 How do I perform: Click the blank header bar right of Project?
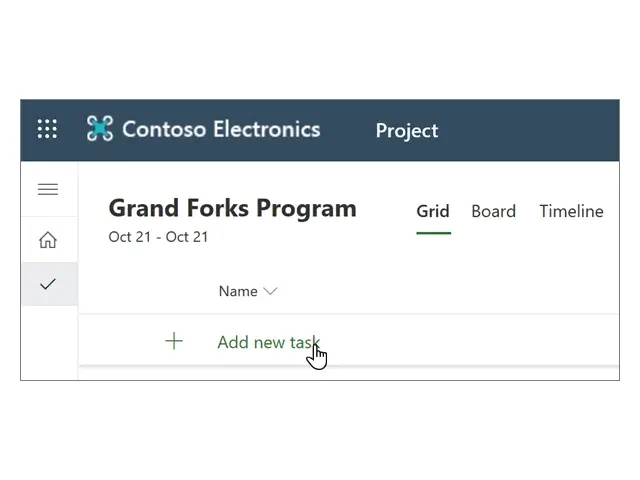coord(530,130)
